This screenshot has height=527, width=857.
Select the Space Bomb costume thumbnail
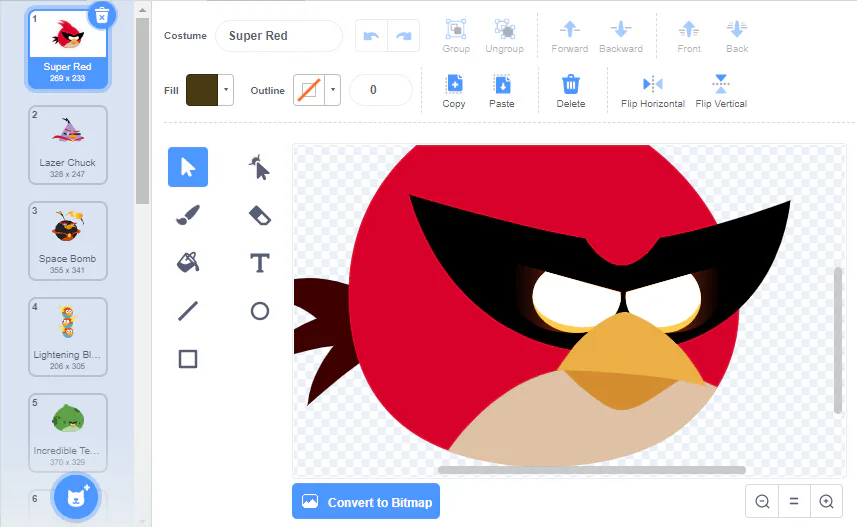click(x=68, y=241)
